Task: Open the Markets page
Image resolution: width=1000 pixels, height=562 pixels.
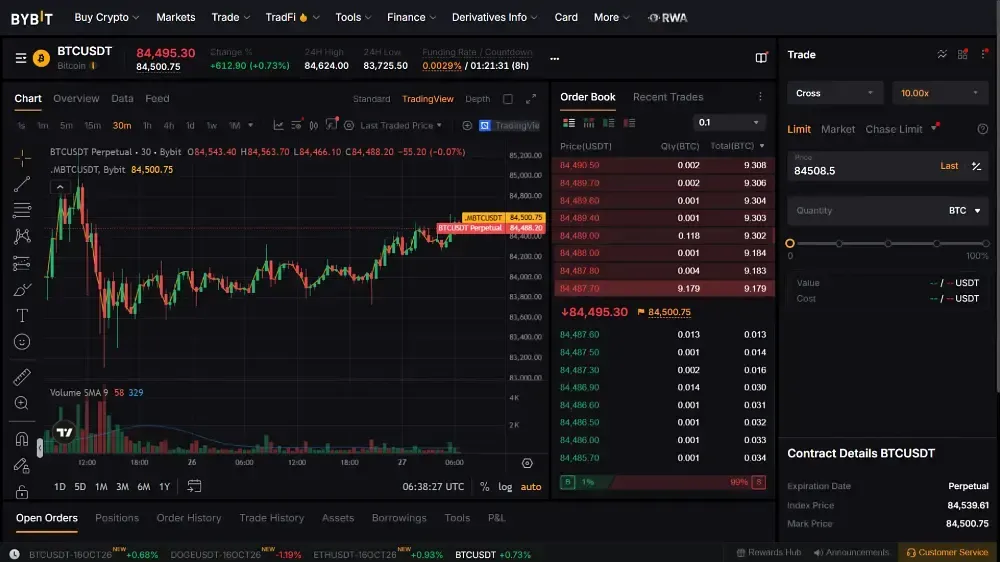Action: click(175, 17)
